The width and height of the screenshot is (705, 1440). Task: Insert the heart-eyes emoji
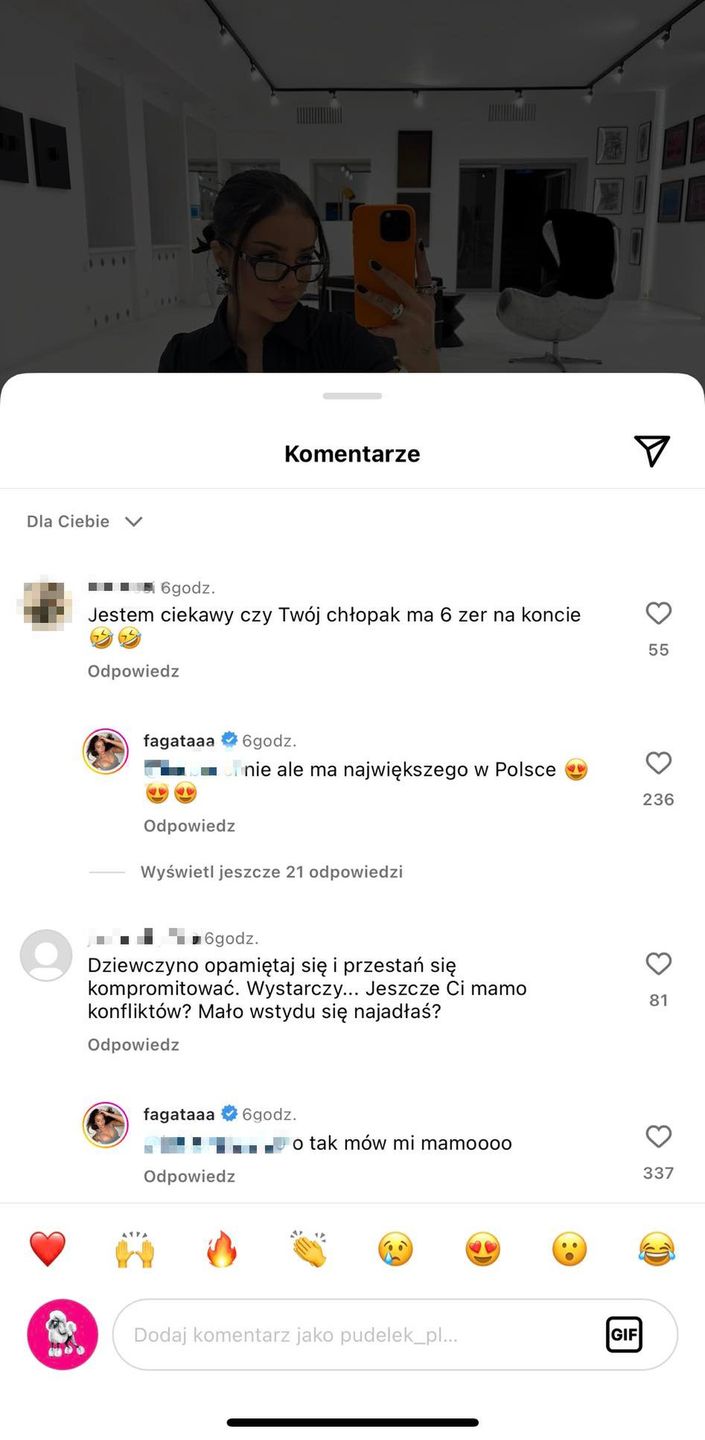[483, 1249]
